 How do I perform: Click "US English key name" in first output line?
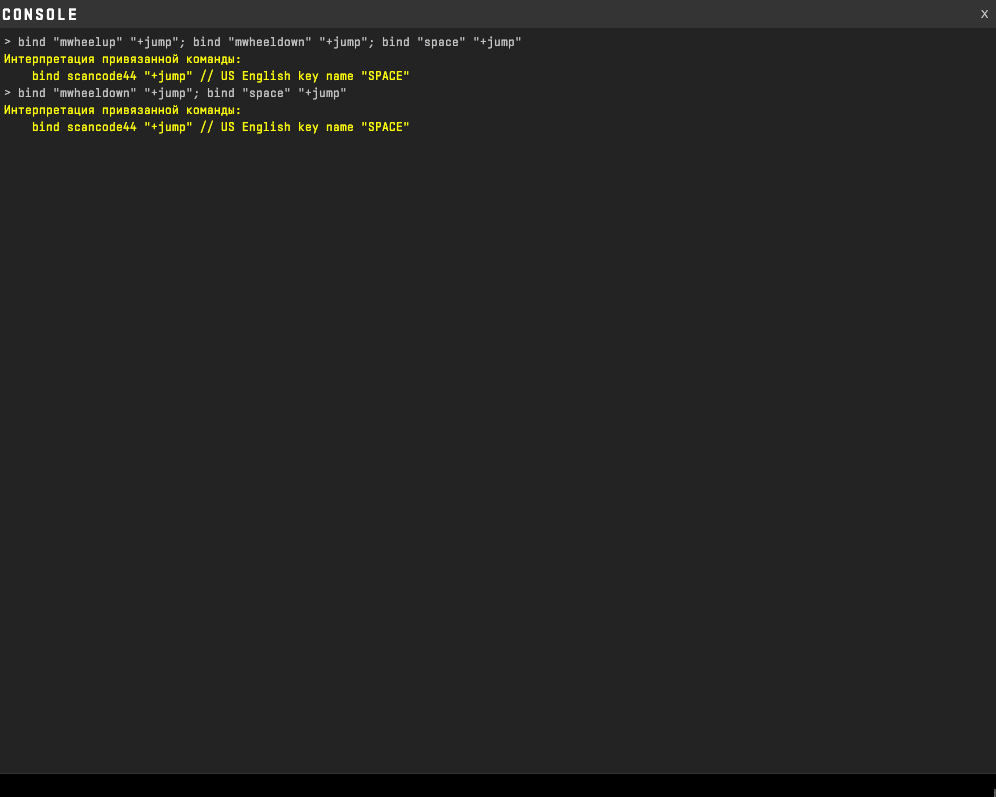coord(287,76)
